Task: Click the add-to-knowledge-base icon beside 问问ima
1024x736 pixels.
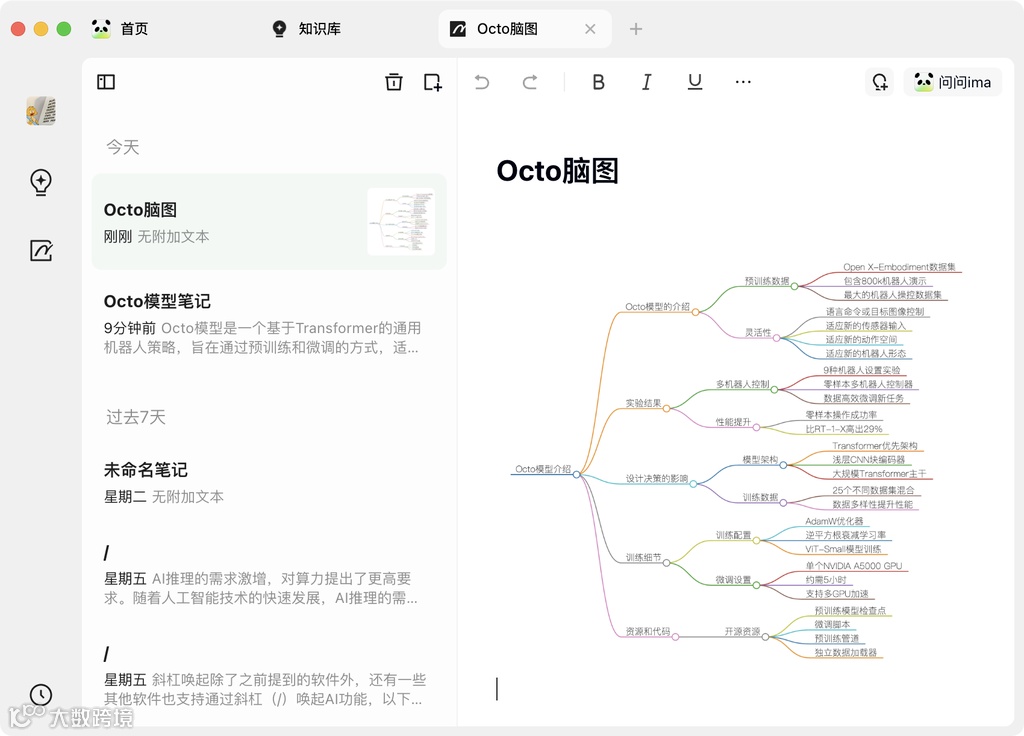Action: [x=880, y=82]
